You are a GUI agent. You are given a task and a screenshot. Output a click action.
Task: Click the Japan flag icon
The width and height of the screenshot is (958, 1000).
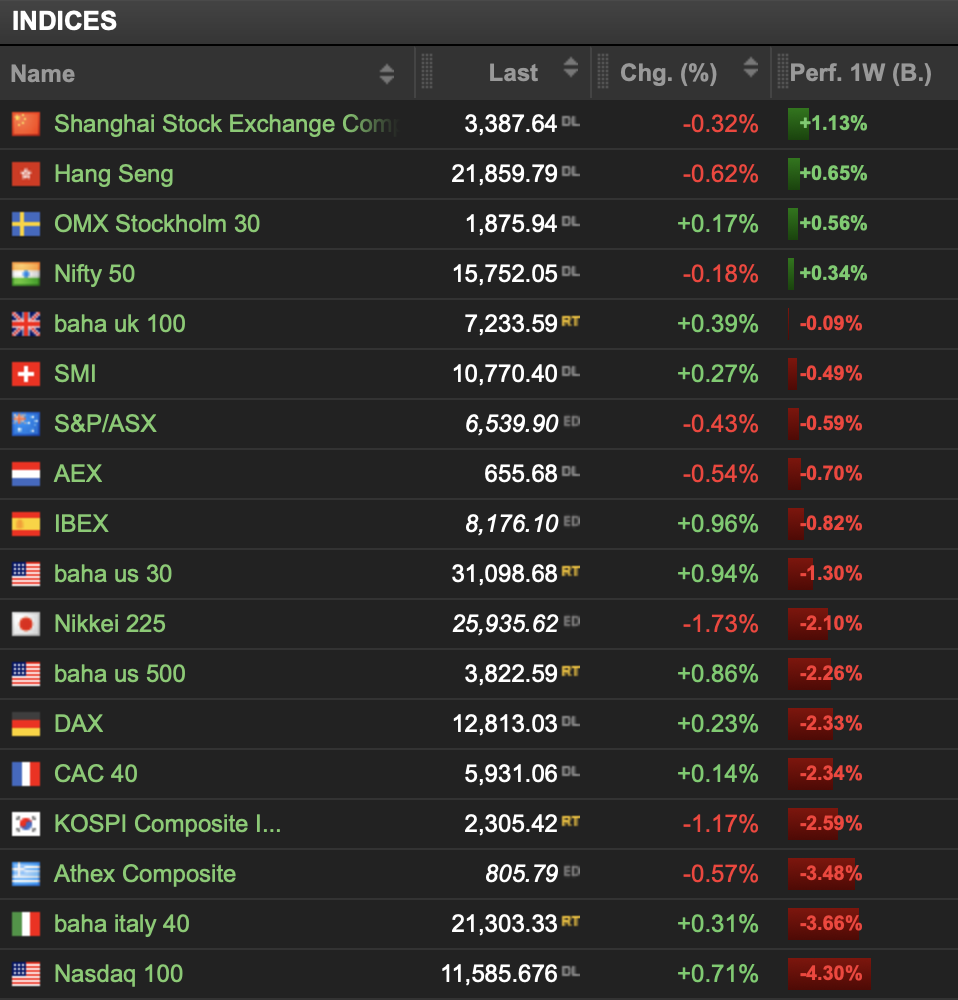coord(26,624)
